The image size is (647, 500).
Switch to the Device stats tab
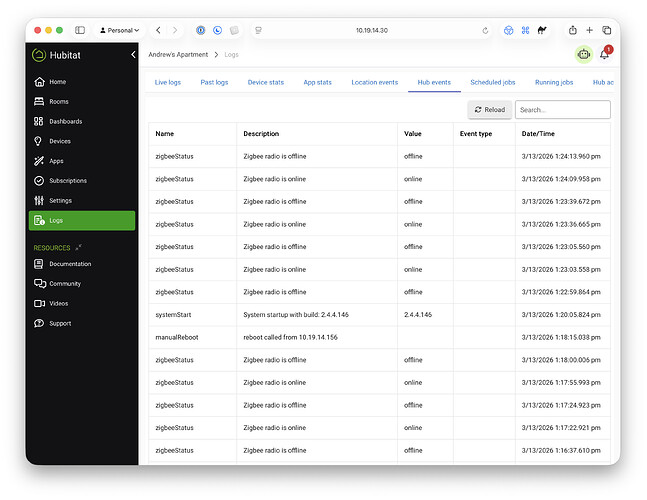[266, 82]
